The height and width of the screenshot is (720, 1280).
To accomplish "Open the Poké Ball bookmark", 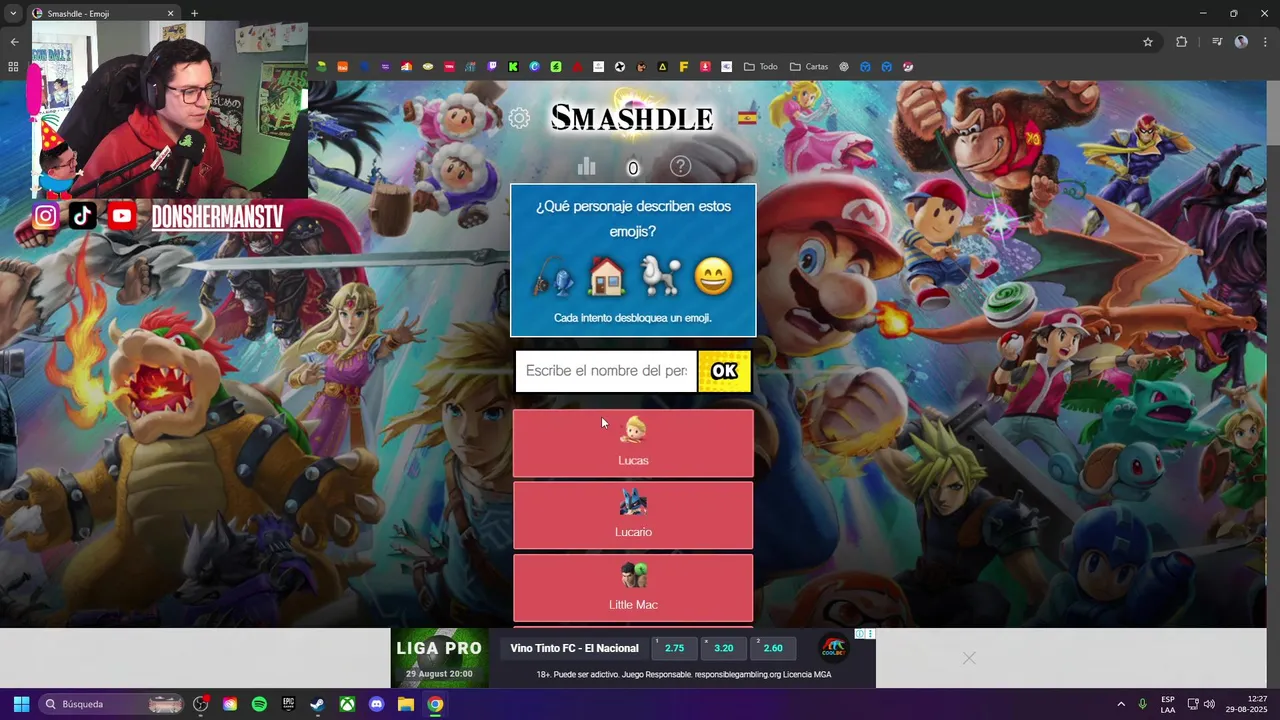I will click(x=908, y=67).
